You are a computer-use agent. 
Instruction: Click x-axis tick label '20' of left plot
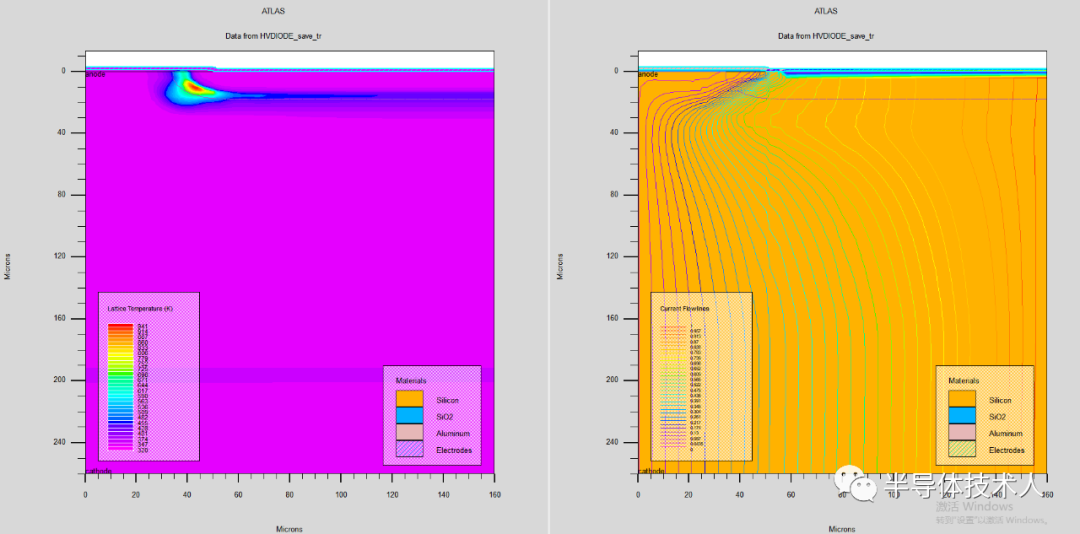(x=136, y=495)
